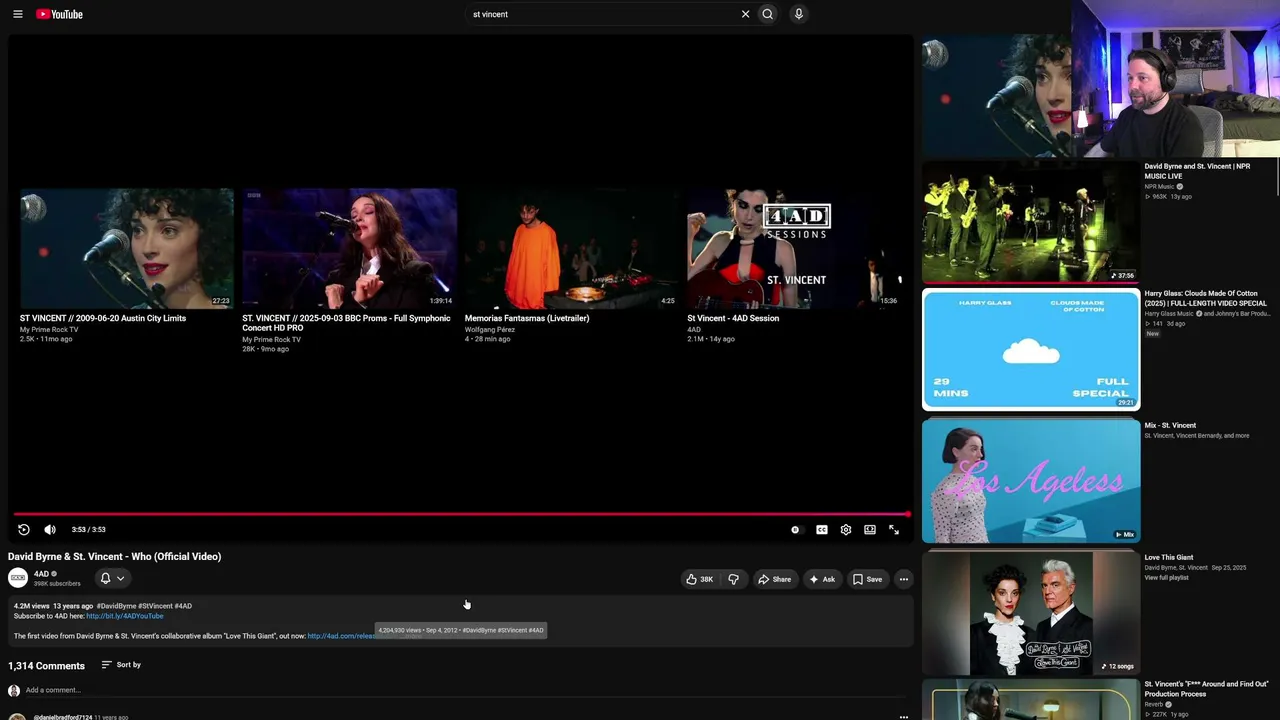Click the '3:53 / 3:53' time display
The height and width of the screenshot is (720, 1280).
tap(89, 530)
